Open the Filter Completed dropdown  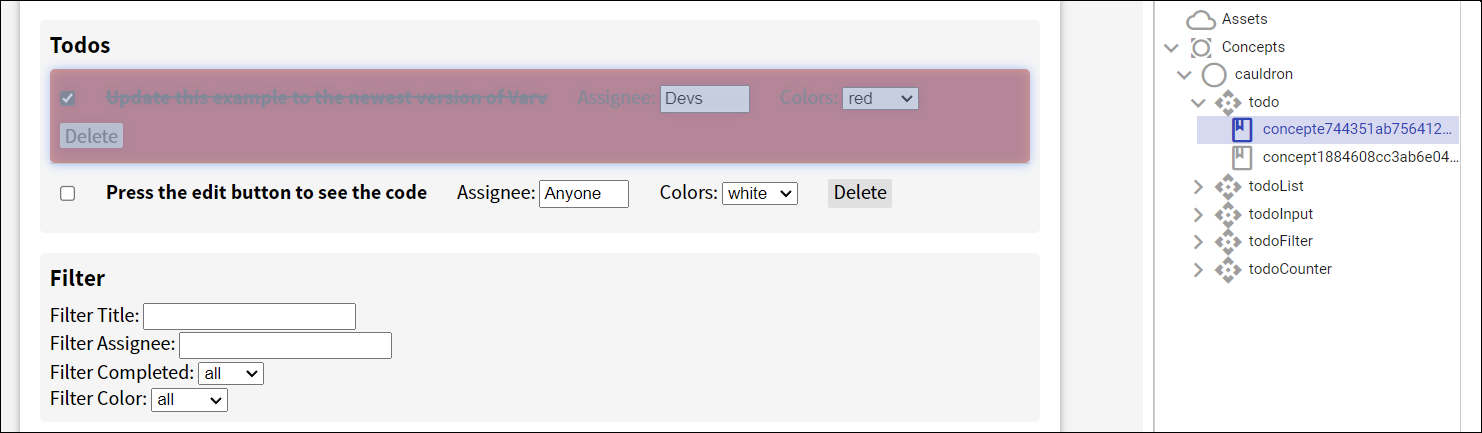point(231,373)
